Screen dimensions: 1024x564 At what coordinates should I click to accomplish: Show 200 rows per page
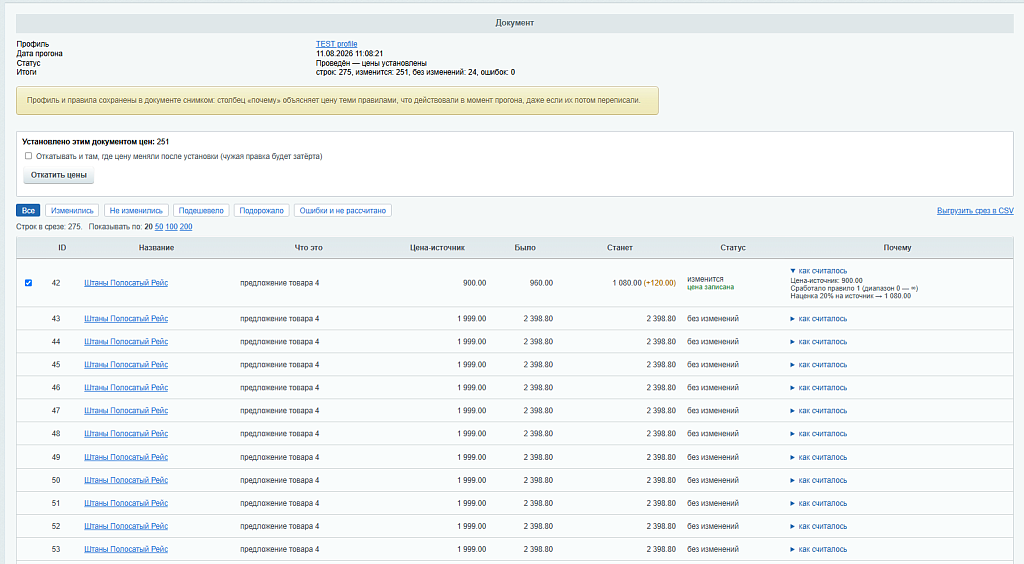coord(185,227)
